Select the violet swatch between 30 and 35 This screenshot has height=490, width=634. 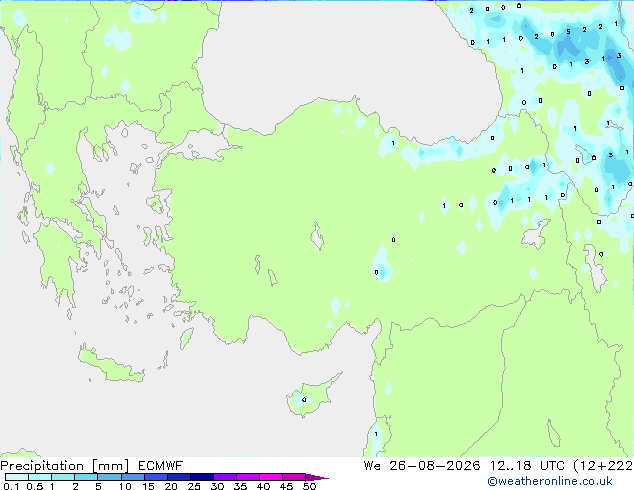pyautogui.click(x=224, y=477)
